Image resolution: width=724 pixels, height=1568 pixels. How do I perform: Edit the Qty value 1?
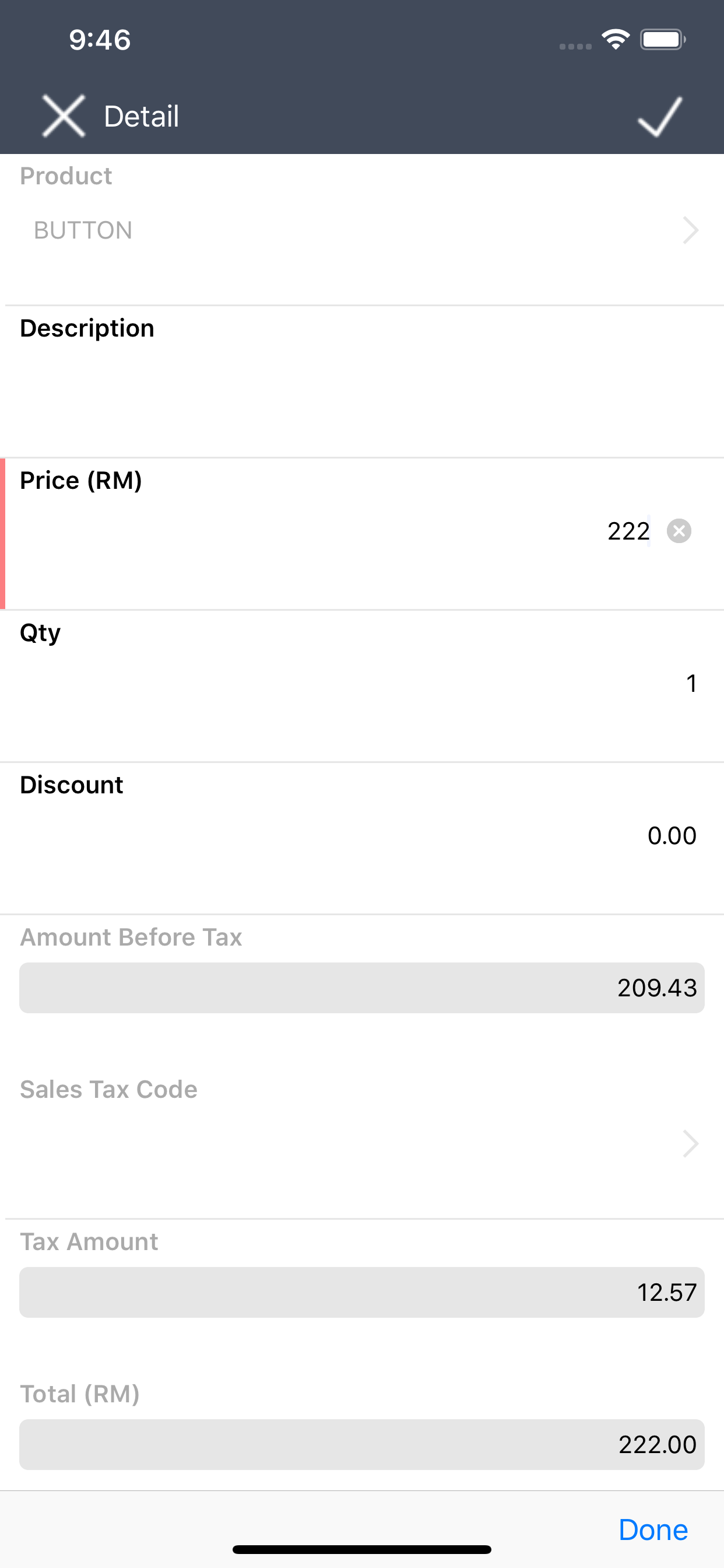(691, 683)
